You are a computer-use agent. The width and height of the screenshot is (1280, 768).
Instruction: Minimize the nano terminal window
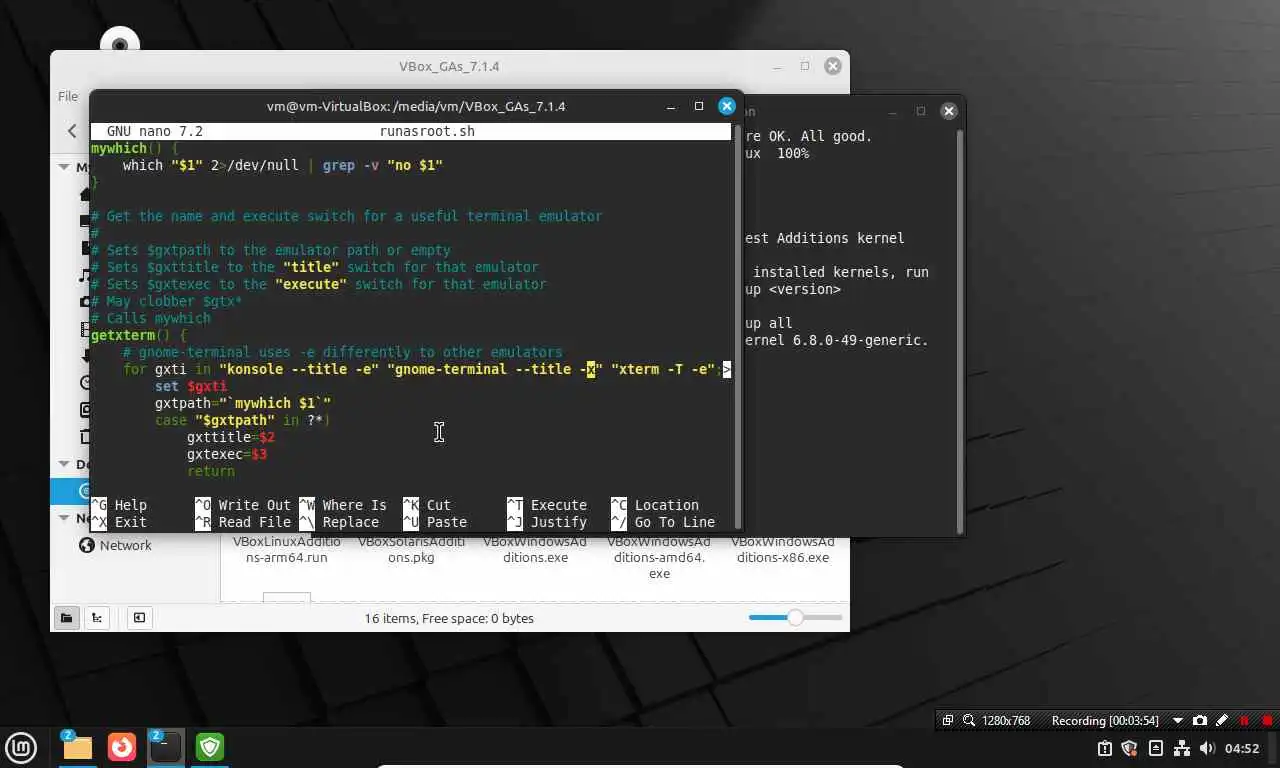tap(672, 106)
